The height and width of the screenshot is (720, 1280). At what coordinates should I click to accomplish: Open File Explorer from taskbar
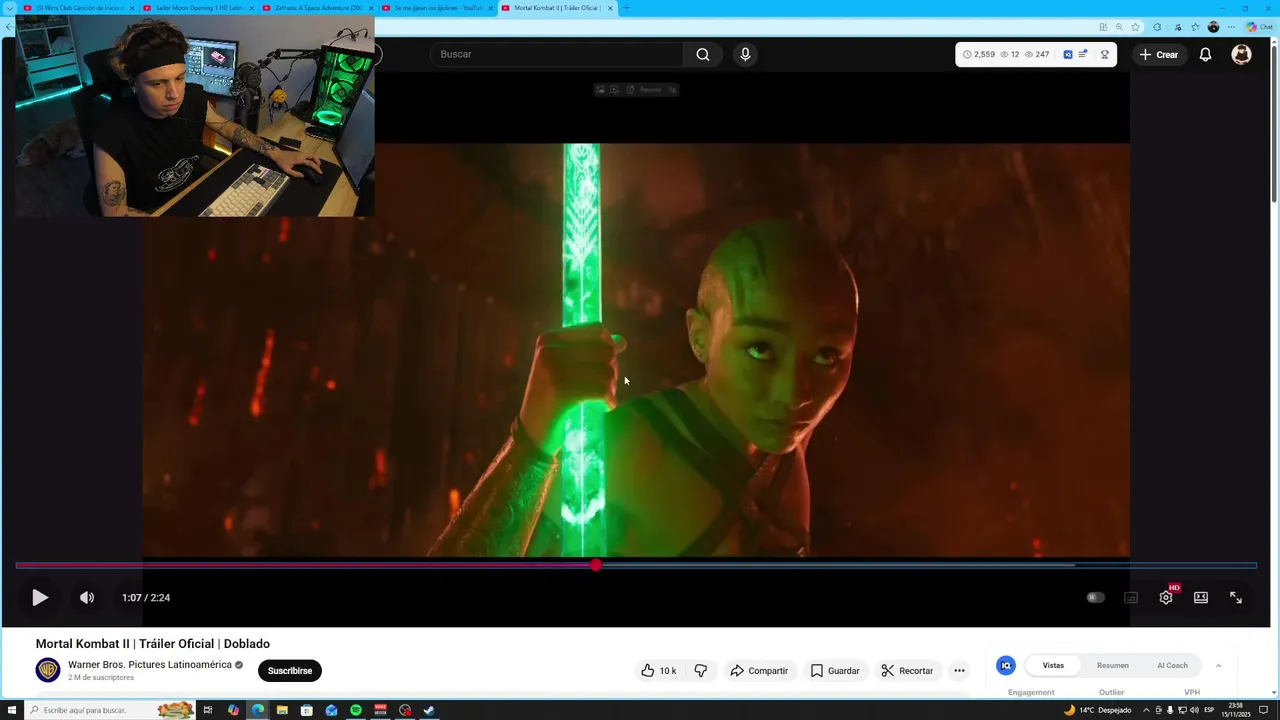[x=282, y=710]
